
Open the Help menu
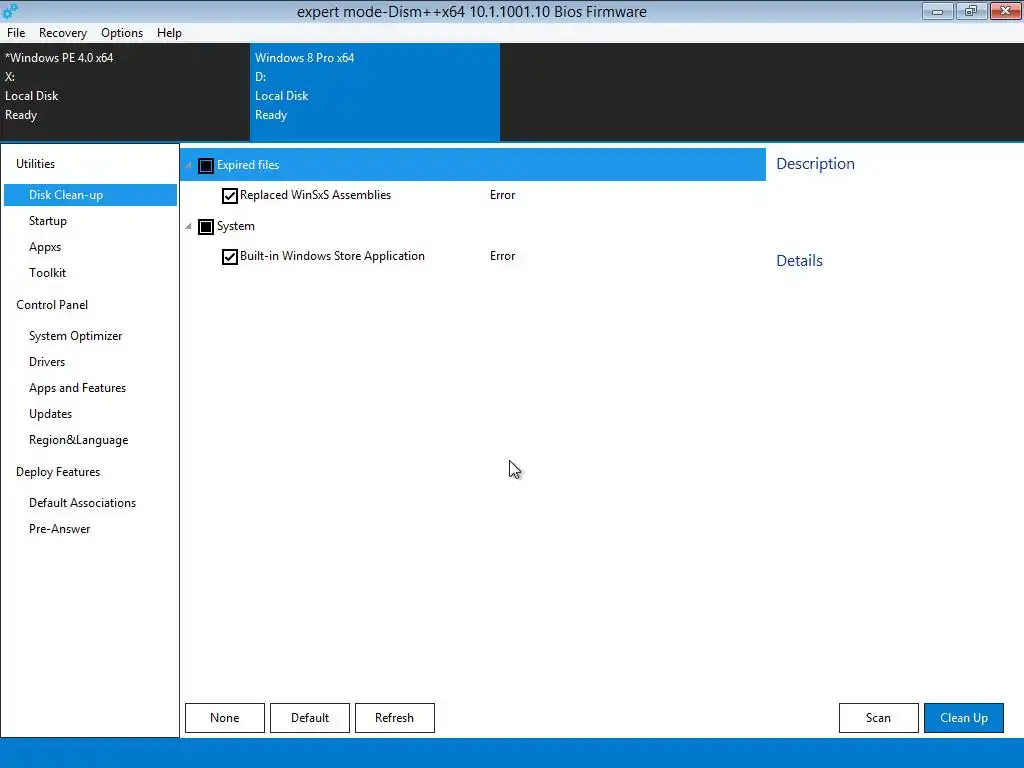pyautogui.click(x=169, y=33)
